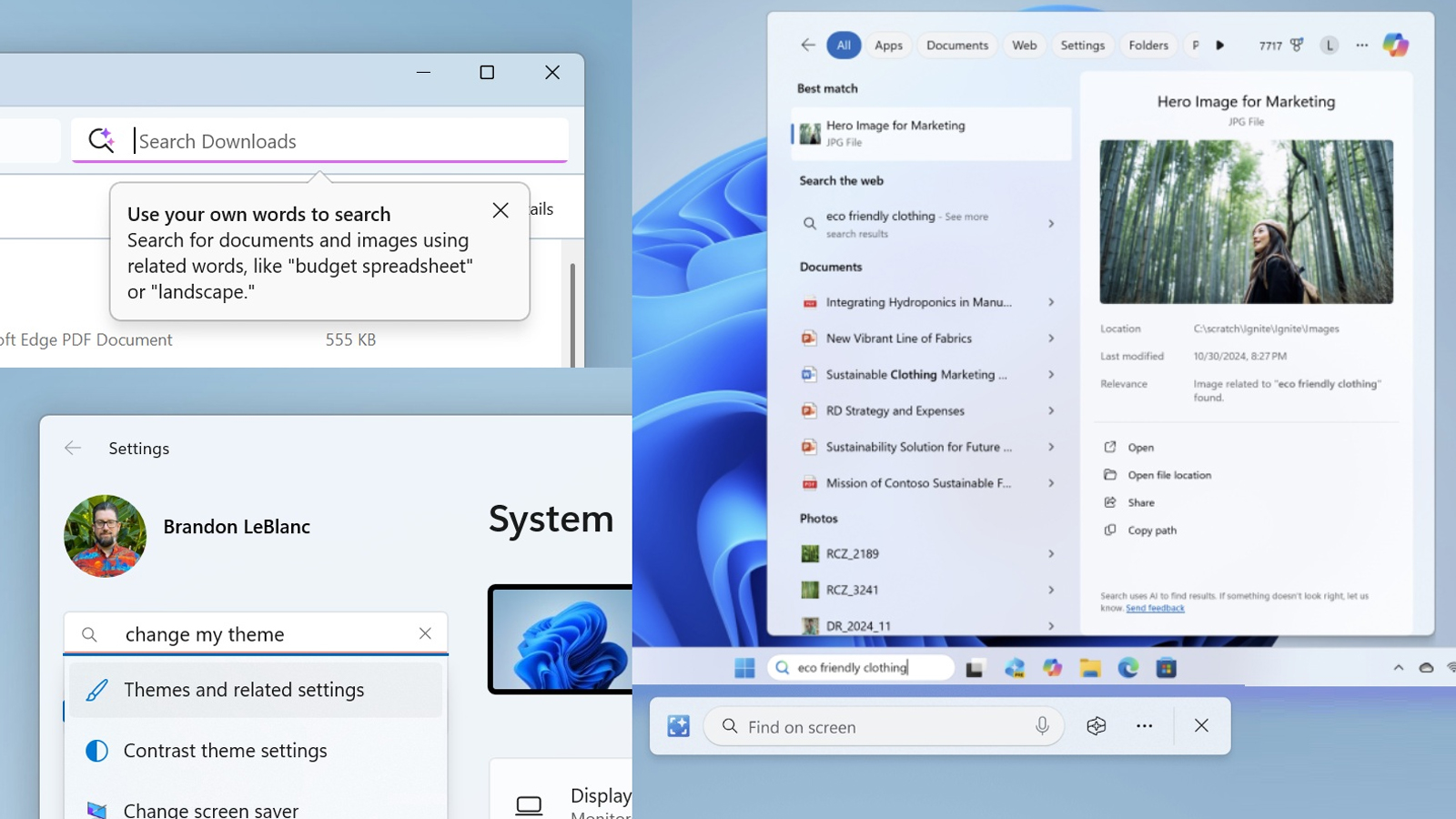
Task: Click the bamboo forest preview image
Action: click(1246, 221)
